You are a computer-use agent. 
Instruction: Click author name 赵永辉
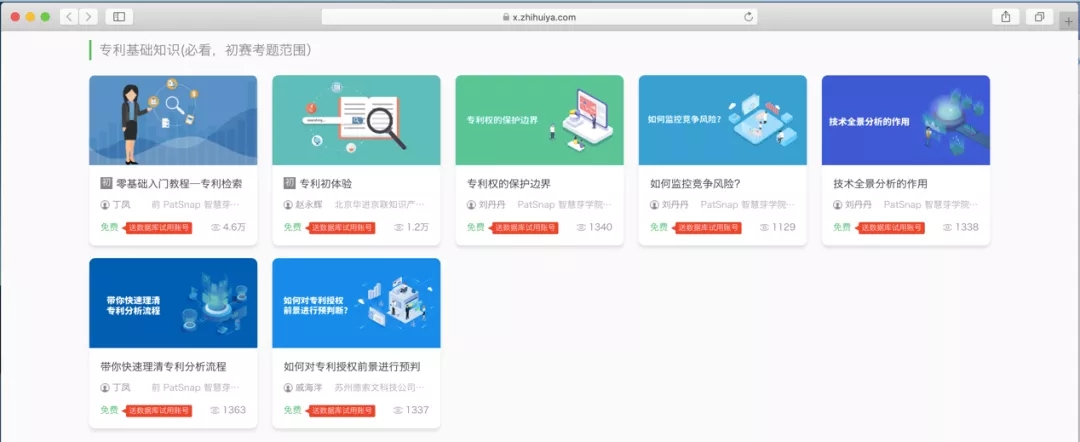pyautogui.click(x=309, y=205)
